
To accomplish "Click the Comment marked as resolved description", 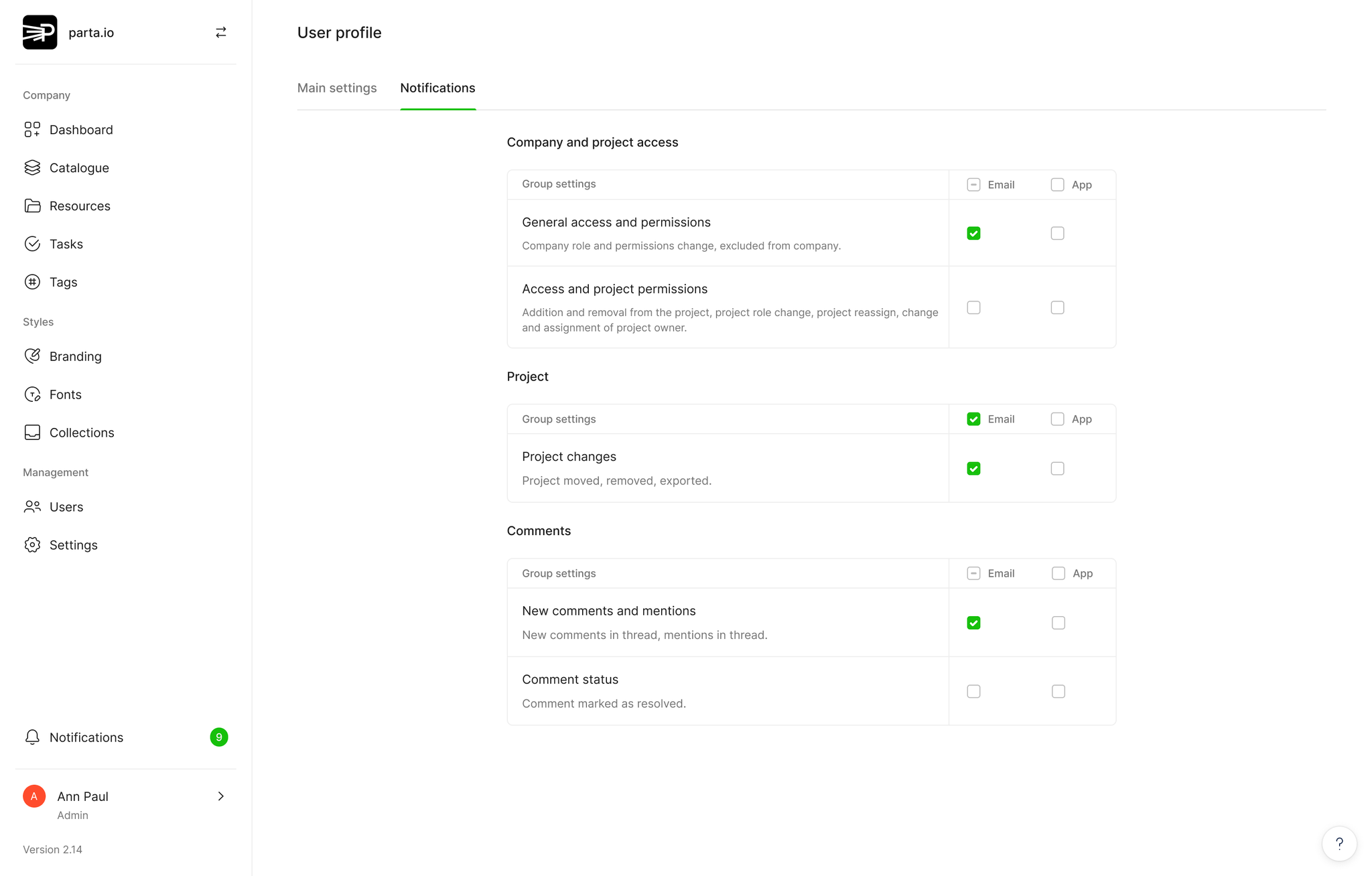I will 604,703.
